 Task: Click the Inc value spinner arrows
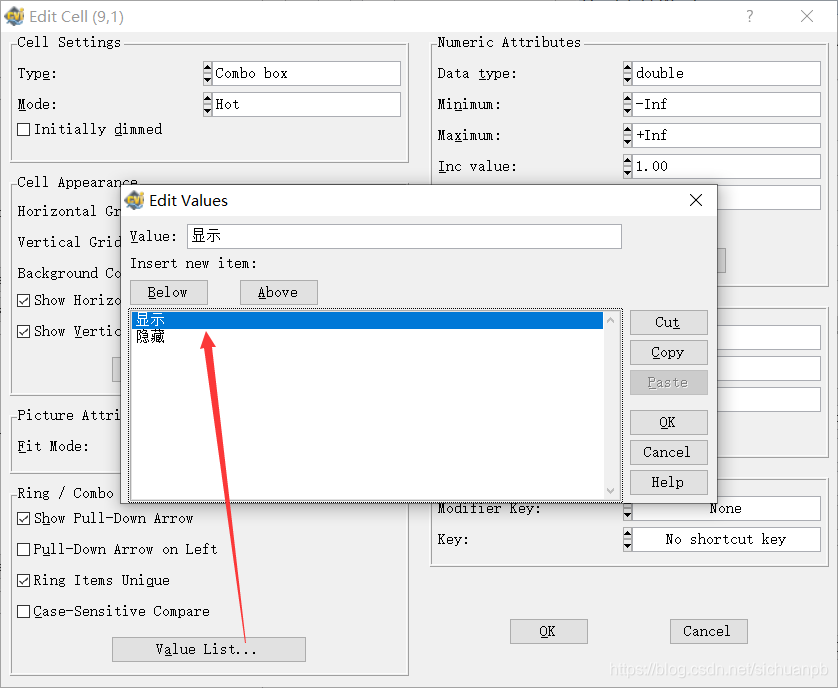627,166
